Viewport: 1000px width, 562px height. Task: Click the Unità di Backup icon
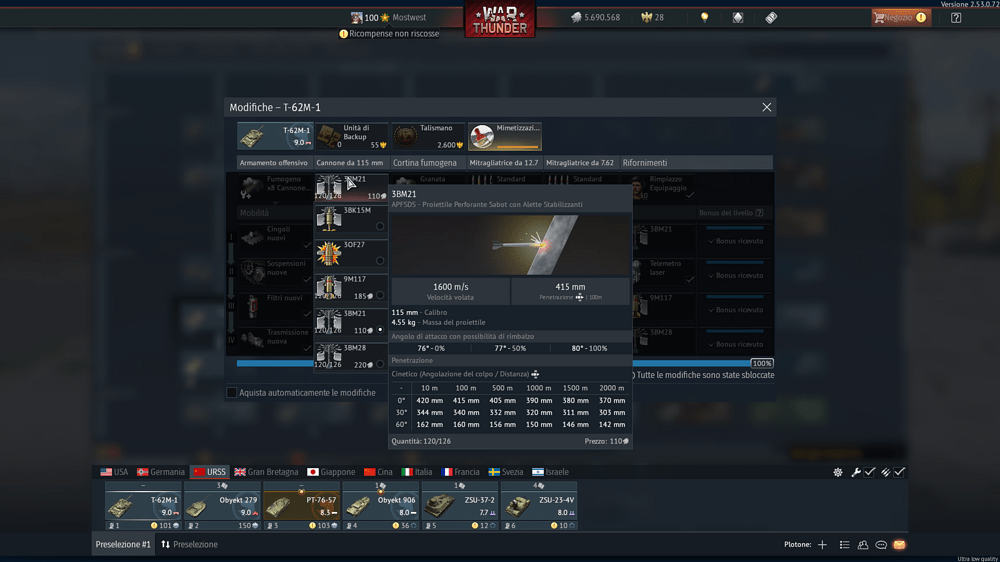329,136
